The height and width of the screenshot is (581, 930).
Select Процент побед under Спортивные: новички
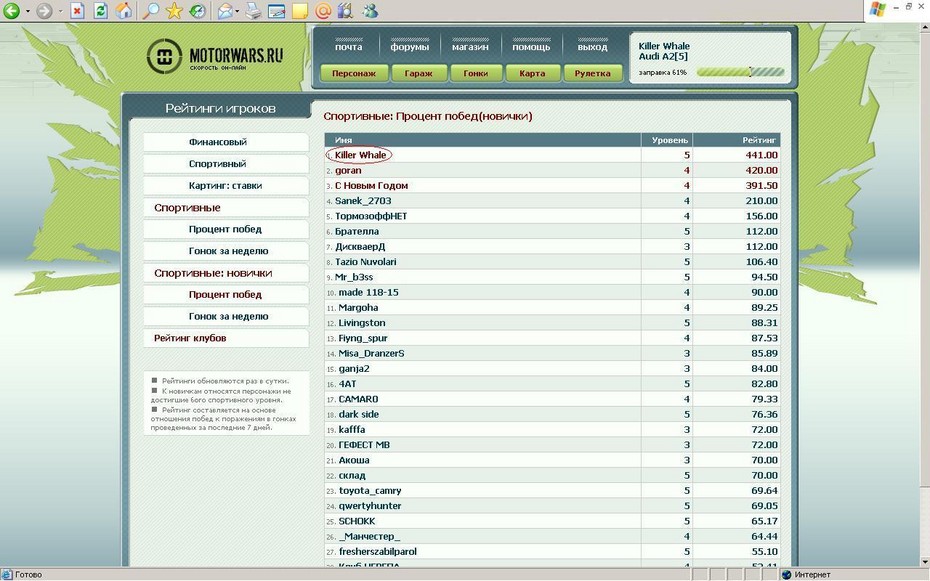225,294
